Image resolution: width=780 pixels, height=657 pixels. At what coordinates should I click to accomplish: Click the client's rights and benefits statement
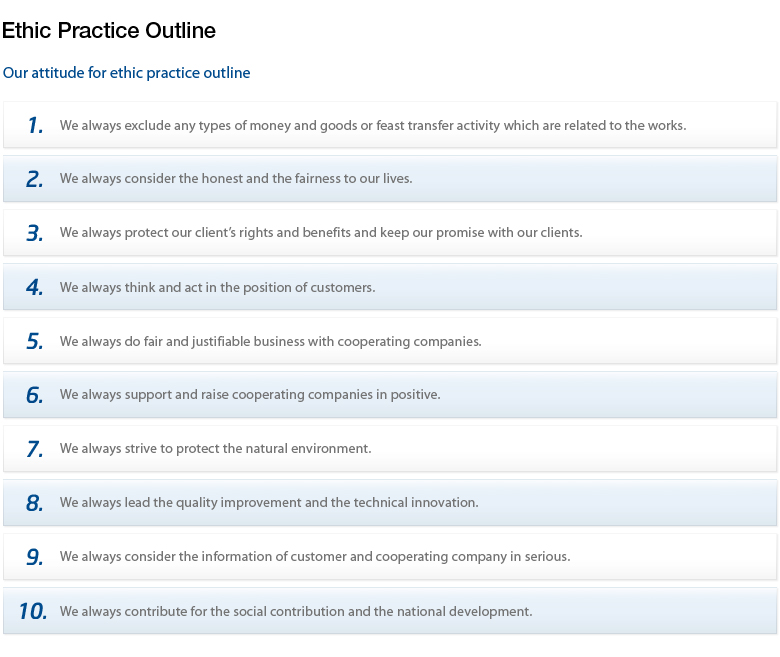click(x=321, y=233)
